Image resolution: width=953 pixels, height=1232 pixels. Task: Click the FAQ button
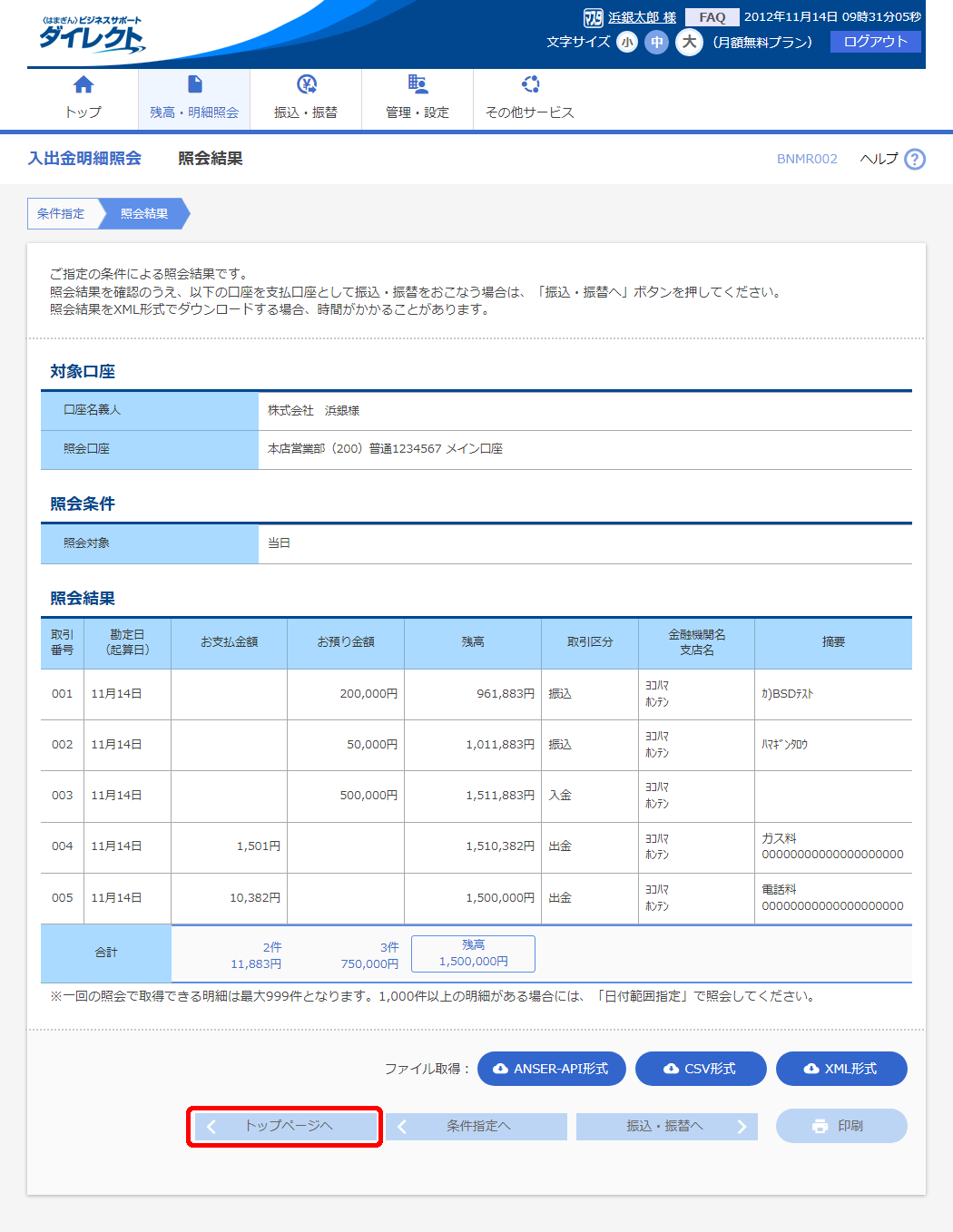point(712,17)
